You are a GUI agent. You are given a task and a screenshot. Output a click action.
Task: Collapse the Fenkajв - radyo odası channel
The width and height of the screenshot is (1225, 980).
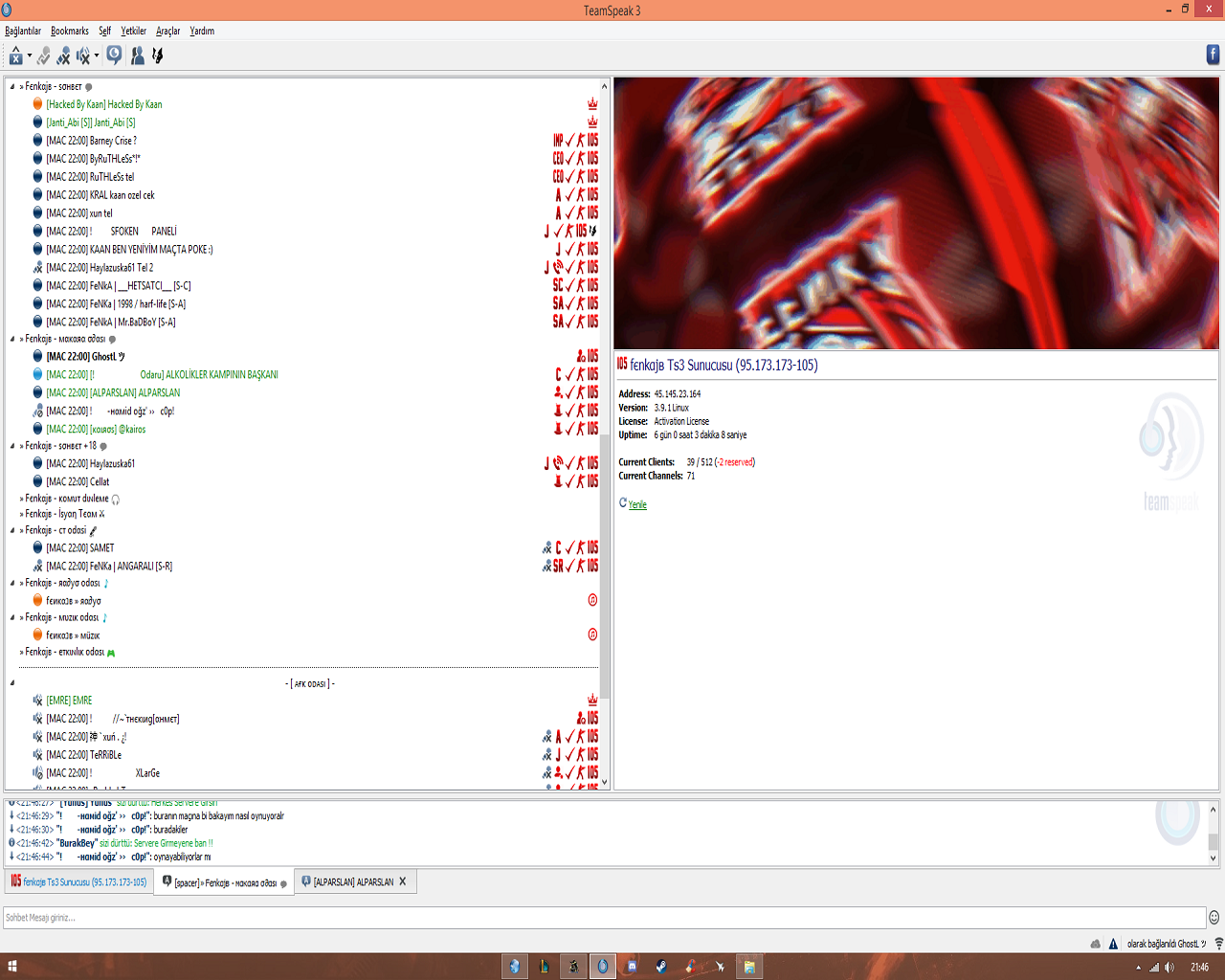click(12, 583)
